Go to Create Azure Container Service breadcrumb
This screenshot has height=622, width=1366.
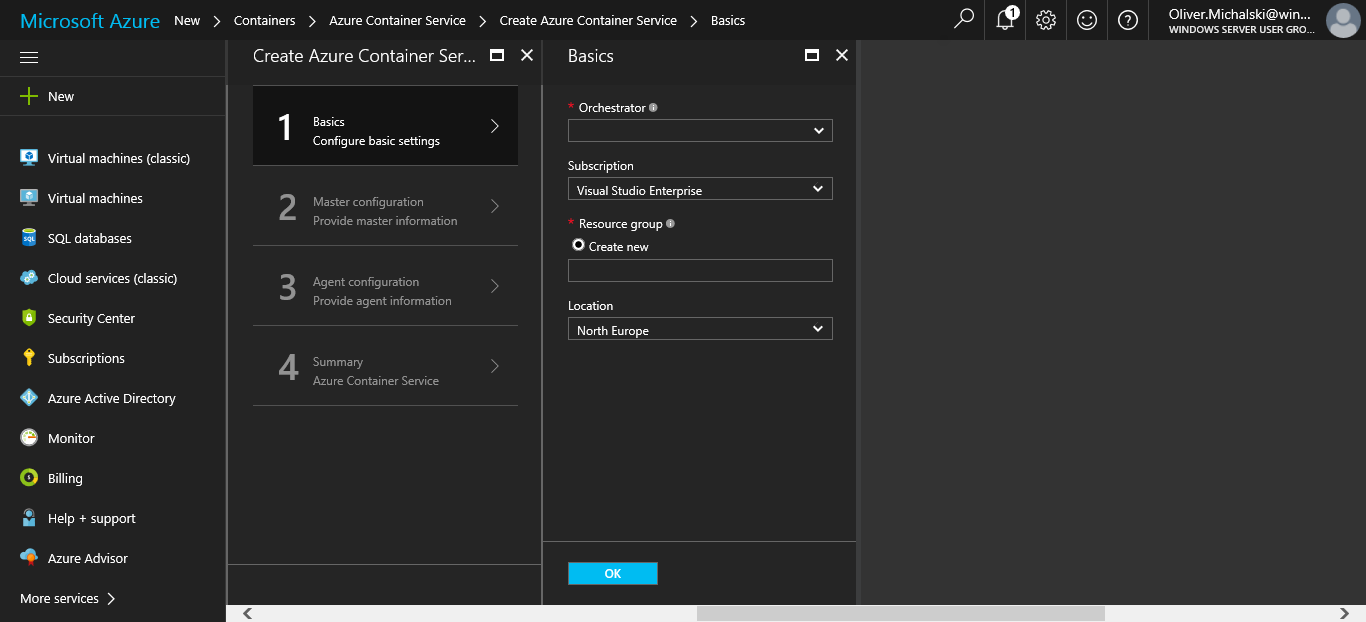(x=588, y=20)
